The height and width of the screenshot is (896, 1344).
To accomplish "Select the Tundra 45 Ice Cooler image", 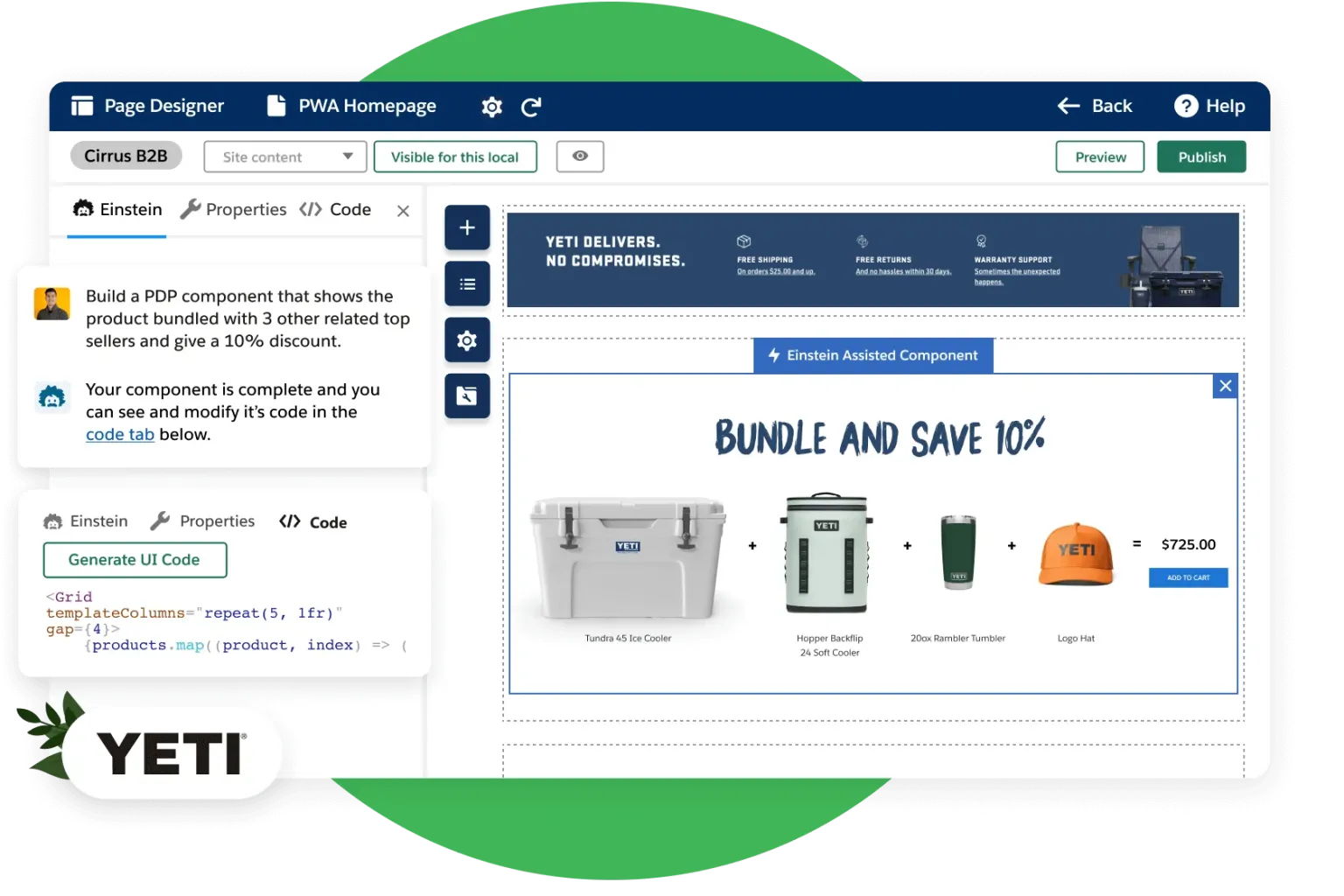I will coord(627,557).
